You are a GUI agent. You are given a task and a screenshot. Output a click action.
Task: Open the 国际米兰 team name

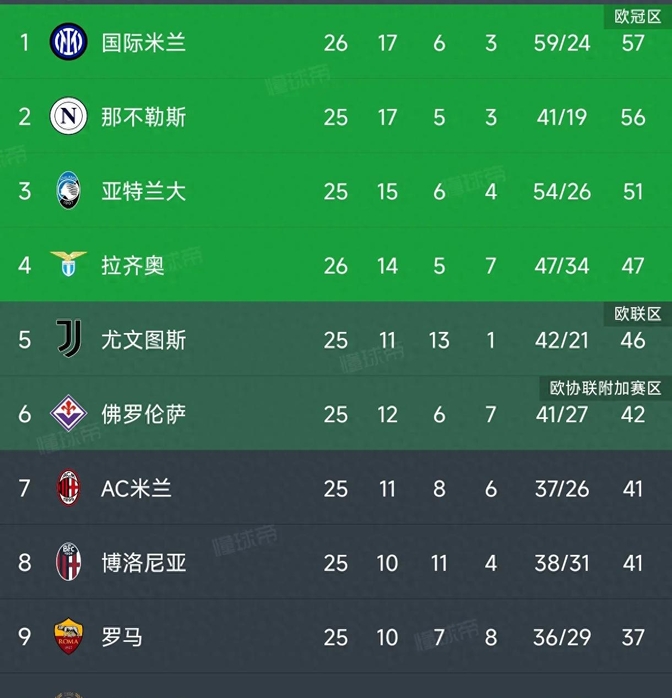143,42
